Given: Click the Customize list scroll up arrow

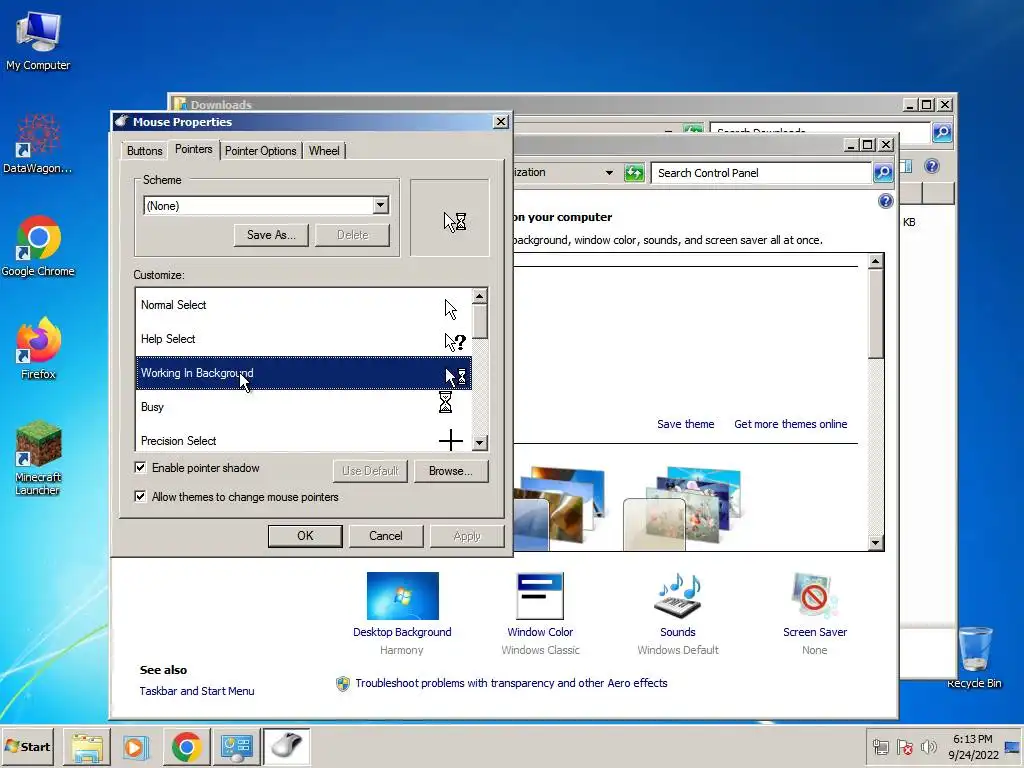Looking at the screenshot, I should pyautogui.click(x=480, y=296).
